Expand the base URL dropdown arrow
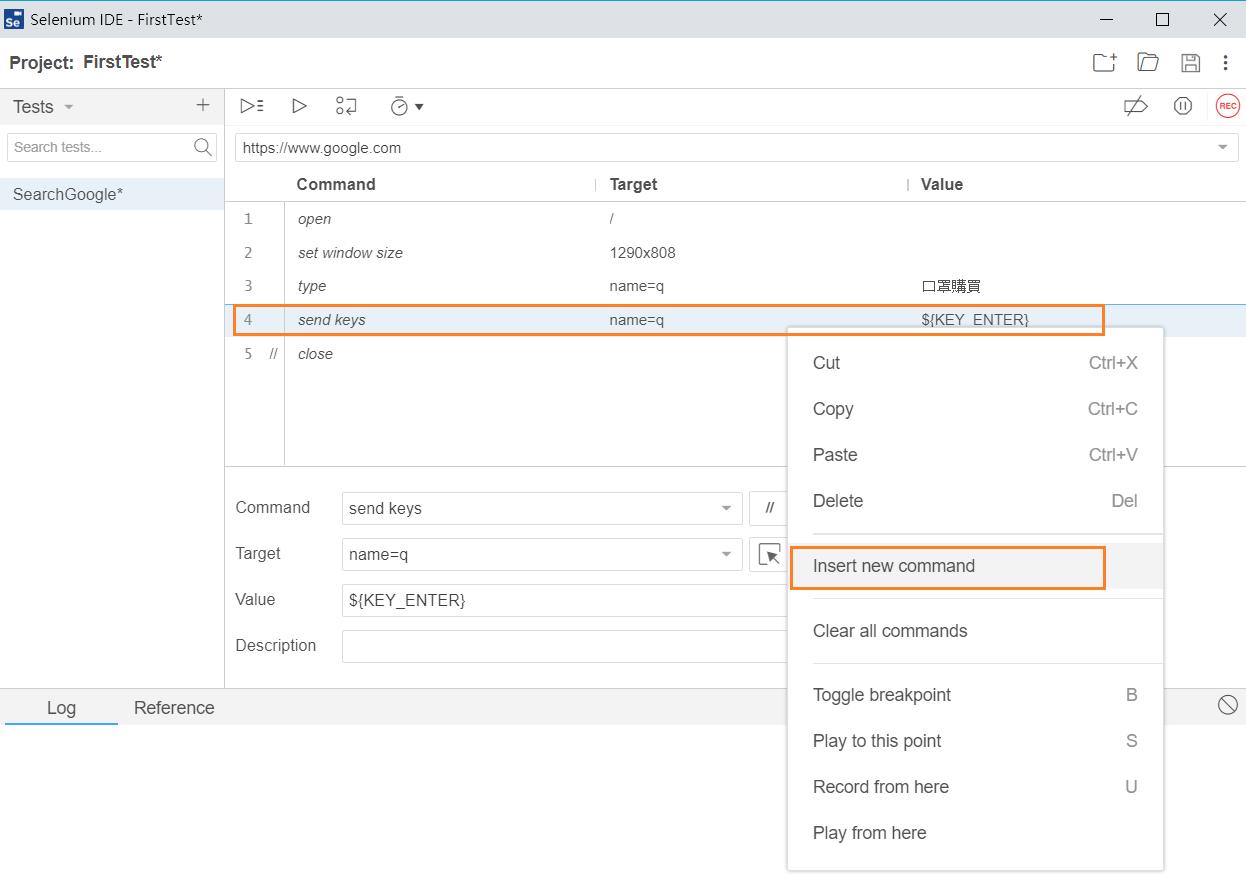 coord(1222,148)
